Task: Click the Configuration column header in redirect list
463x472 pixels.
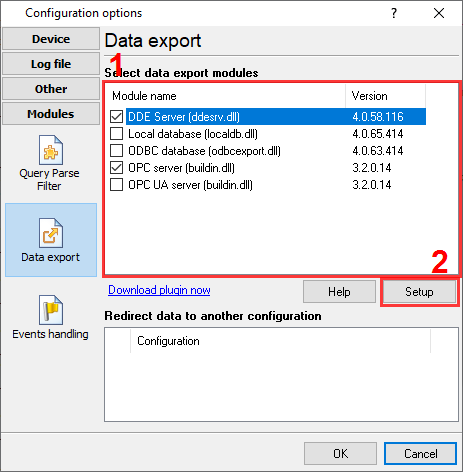Action: pyautogui.click(x=280, y=341)
